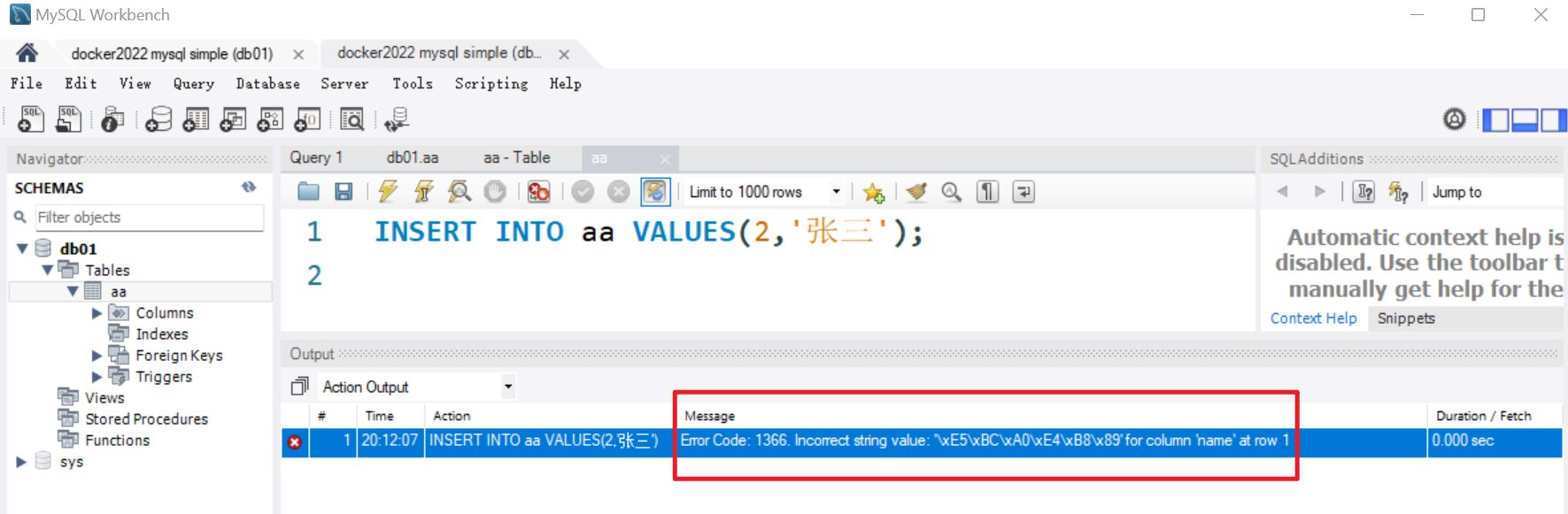Viewport: 1568px width, 514px height.
Task: Switch to the Query 1 tab
Action: pos(316,157)
